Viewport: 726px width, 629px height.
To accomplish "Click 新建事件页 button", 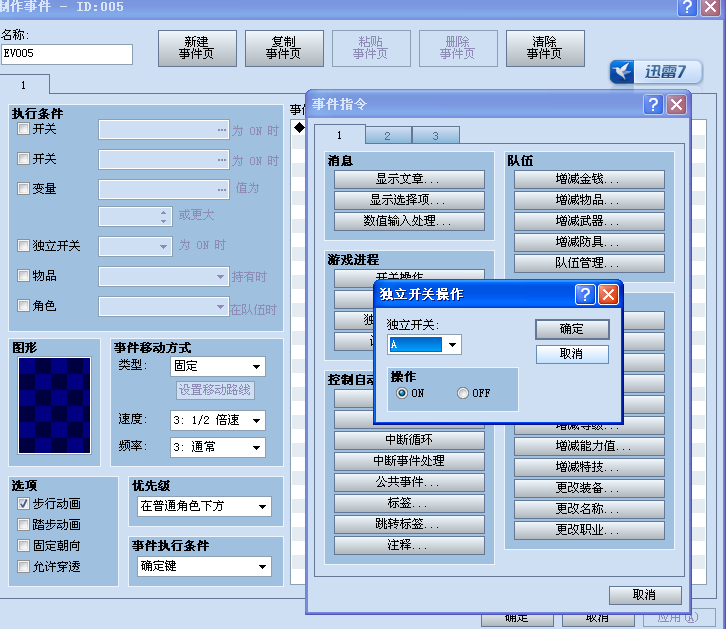I will (197, 48).
